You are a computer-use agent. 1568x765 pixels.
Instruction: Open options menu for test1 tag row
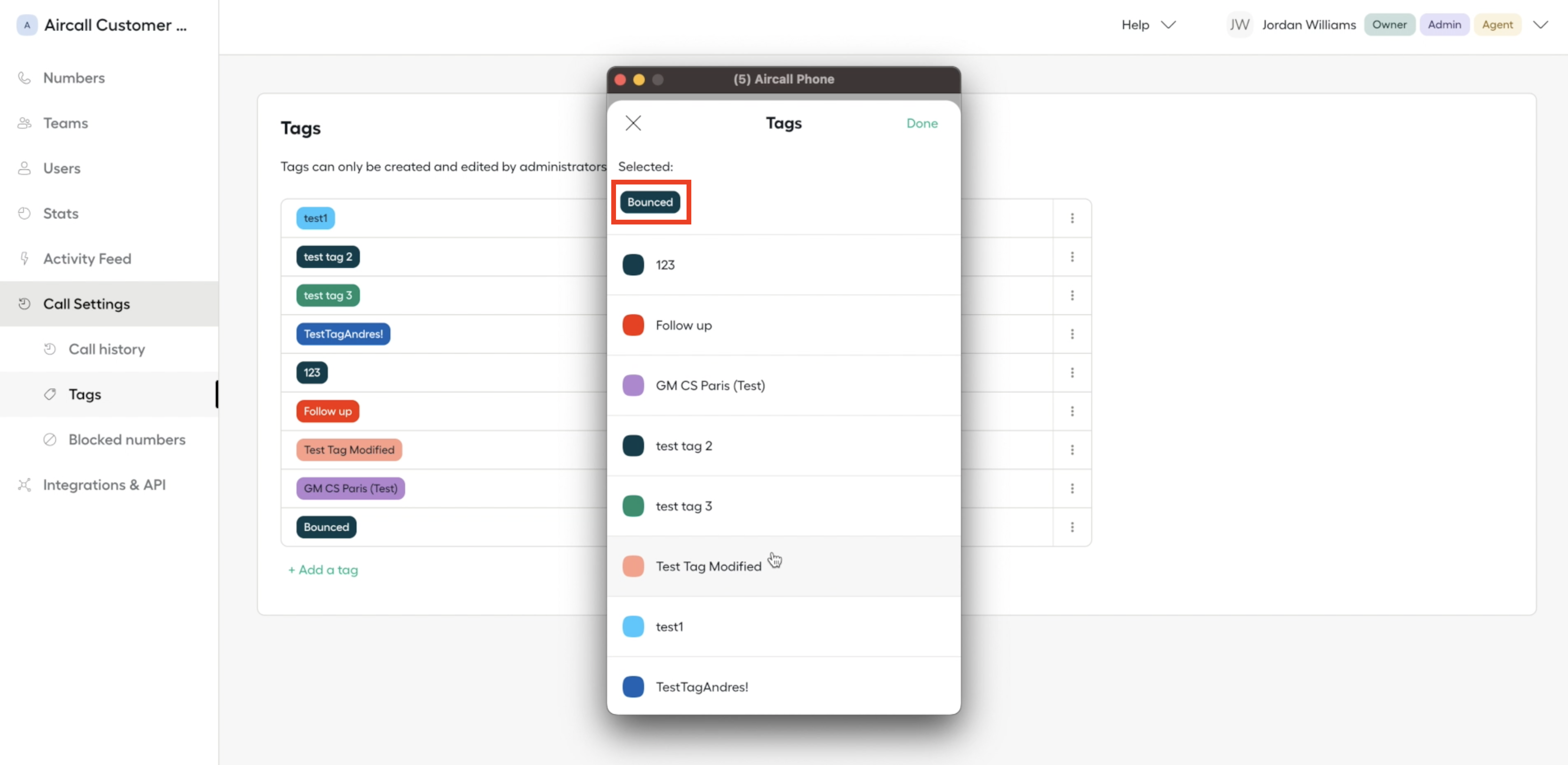coord(1072,218)
